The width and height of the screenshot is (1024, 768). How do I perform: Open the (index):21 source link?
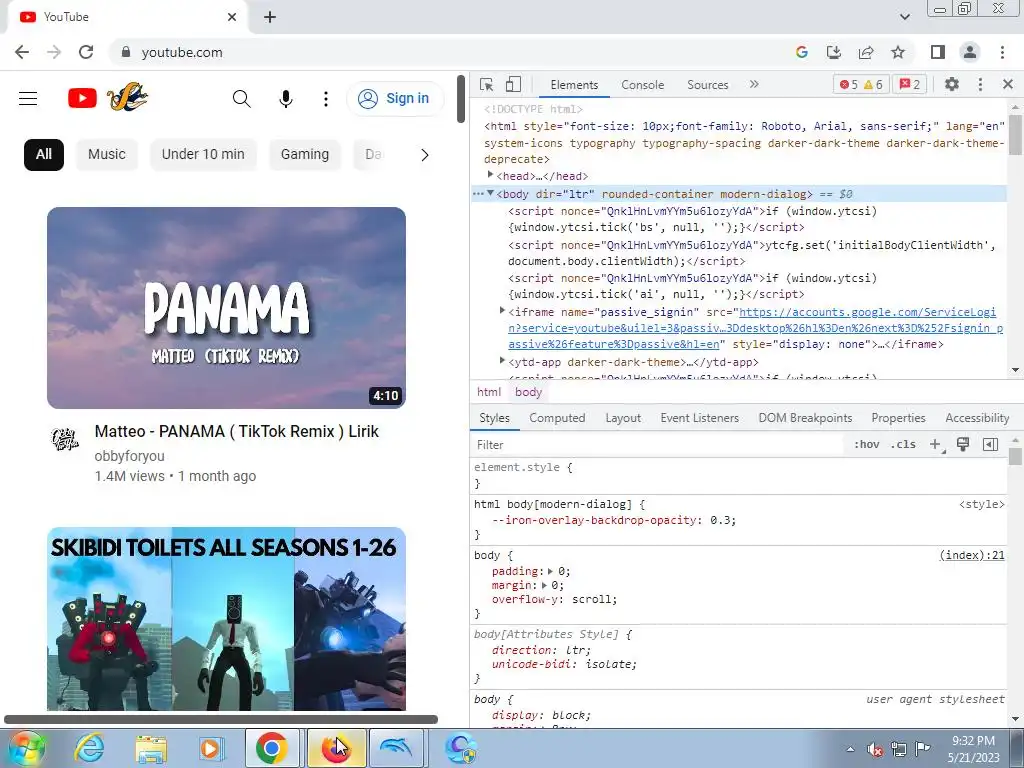972,555
